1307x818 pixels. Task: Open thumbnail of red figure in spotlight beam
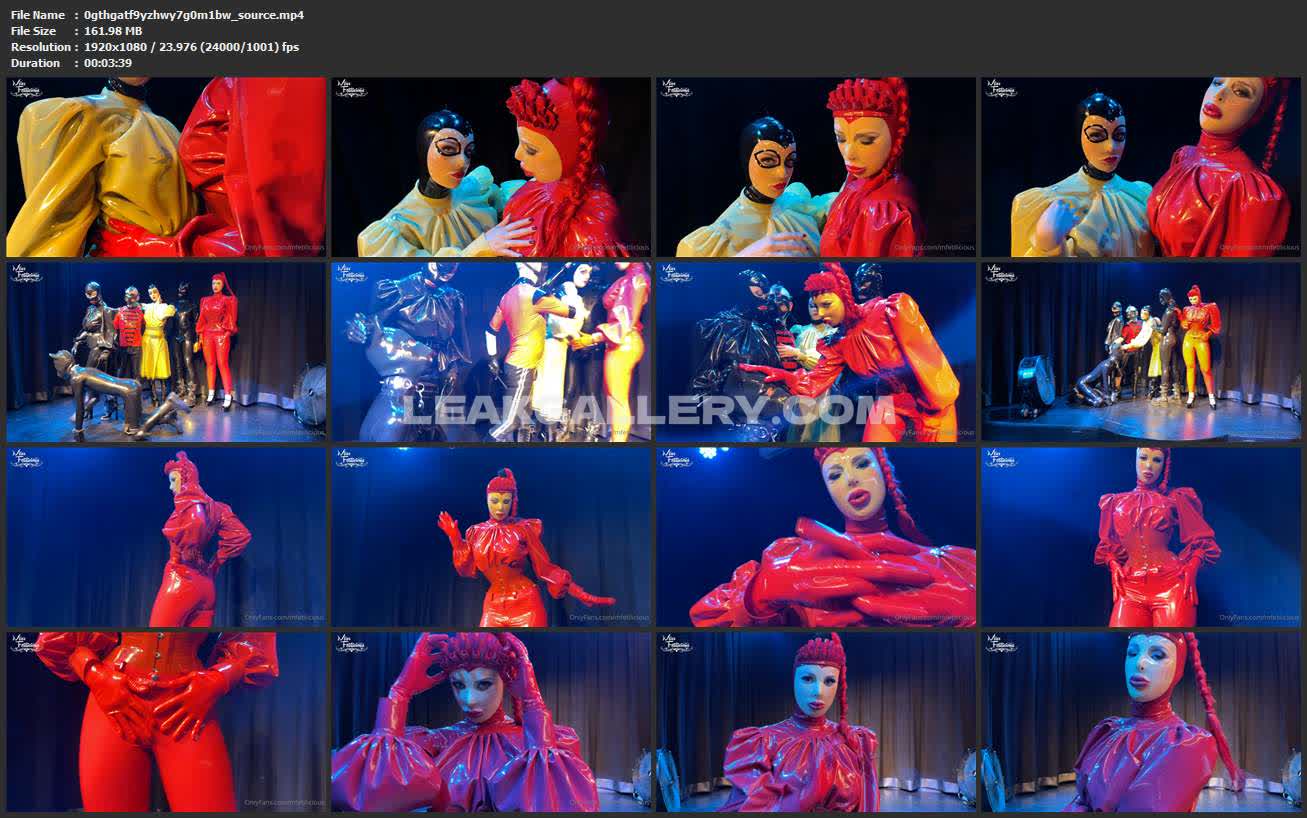point(1140,537)
